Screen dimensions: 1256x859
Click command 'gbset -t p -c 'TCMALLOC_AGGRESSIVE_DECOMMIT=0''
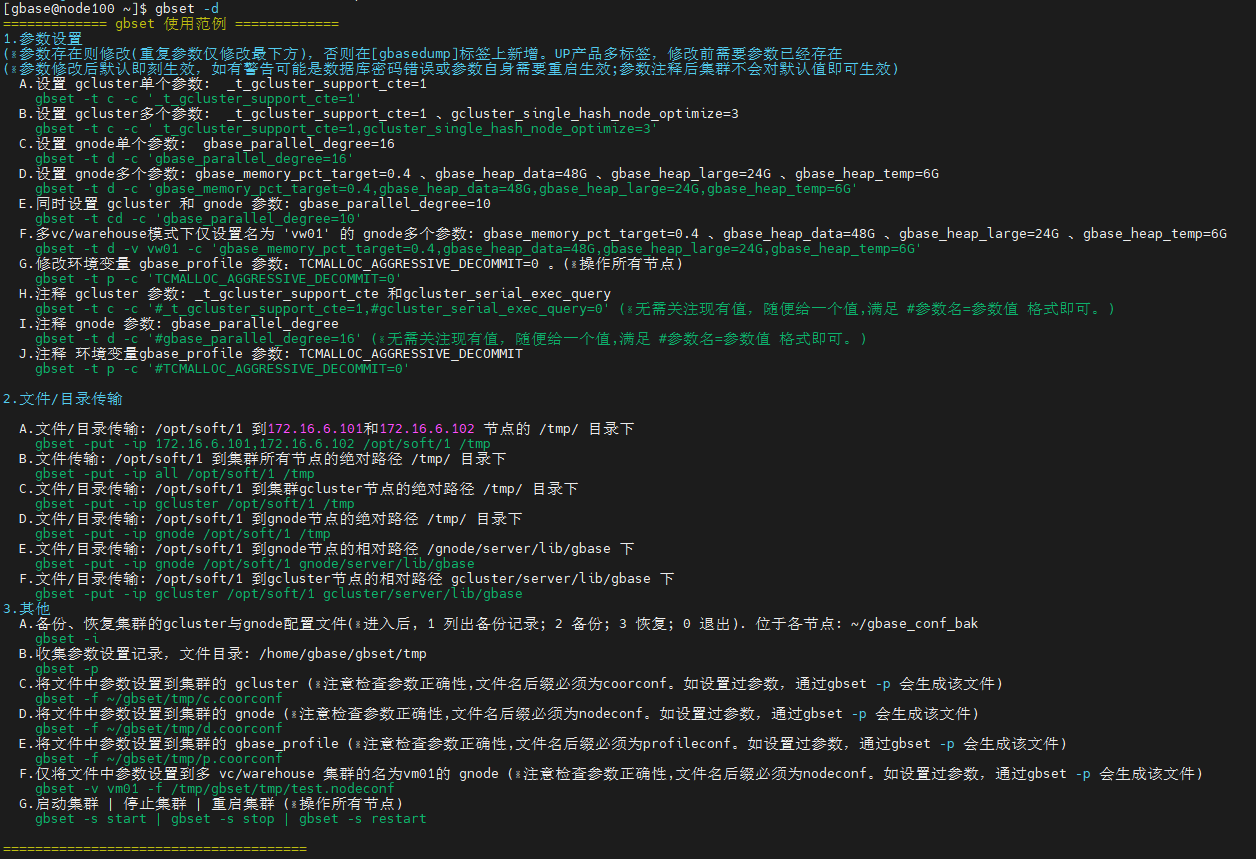219,278
